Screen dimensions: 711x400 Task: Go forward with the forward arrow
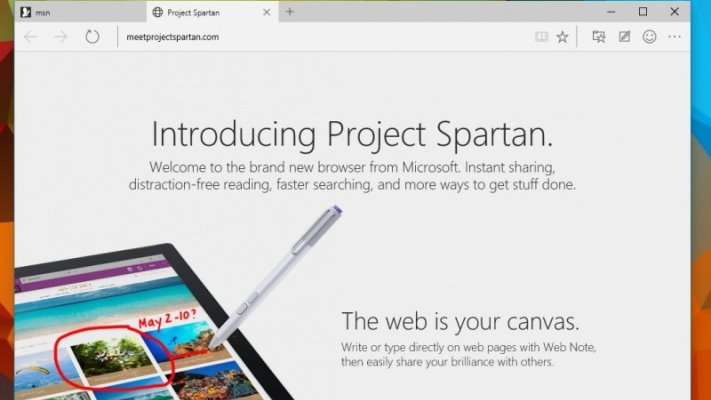coord(60,37)
